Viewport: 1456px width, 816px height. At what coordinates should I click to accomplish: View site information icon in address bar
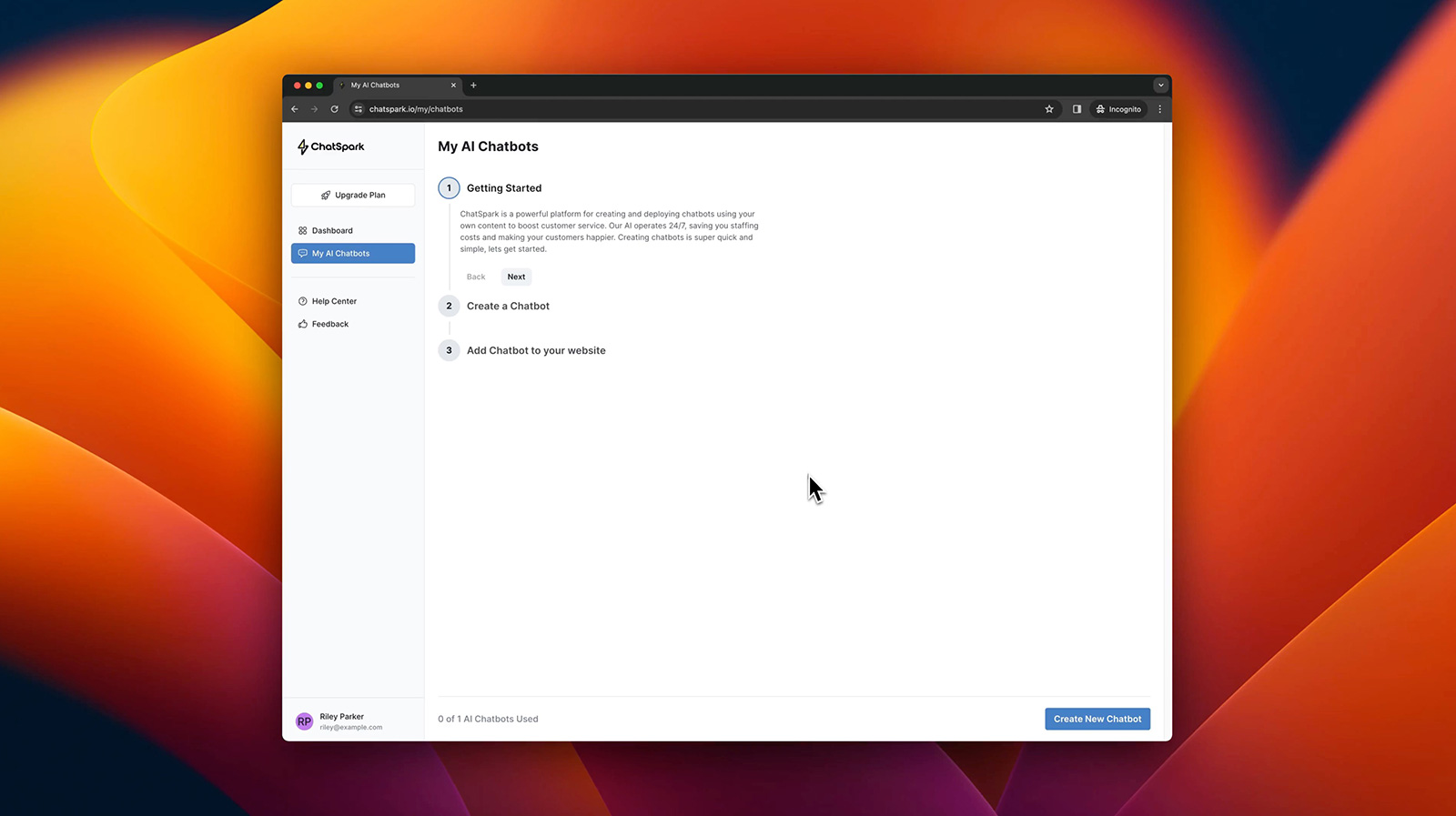359,109
